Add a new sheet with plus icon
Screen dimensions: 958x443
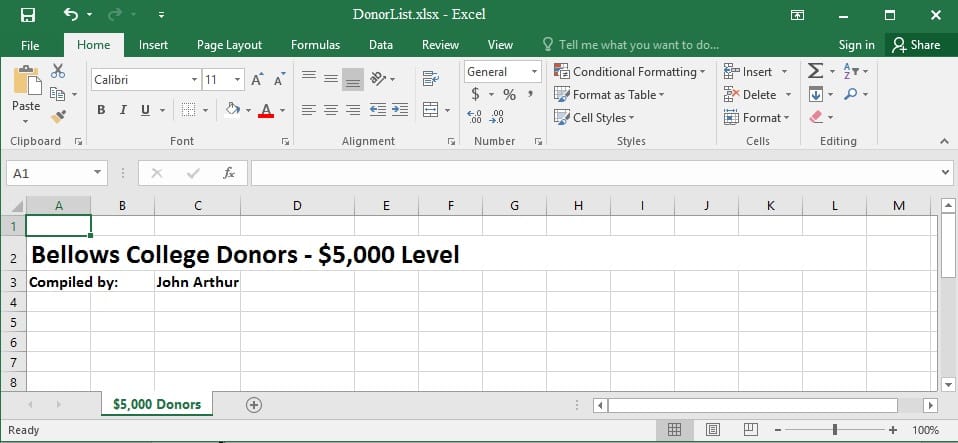[254, 405]
